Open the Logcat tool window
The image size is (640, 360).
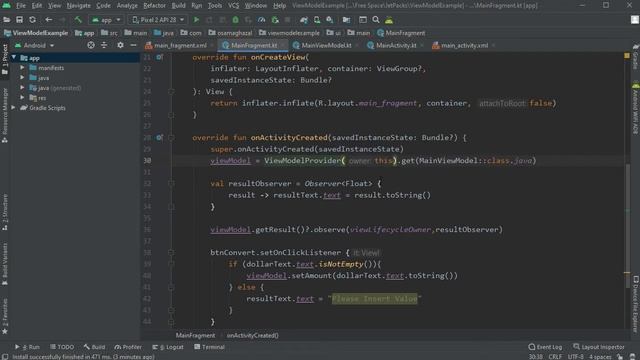coord(168,347)
